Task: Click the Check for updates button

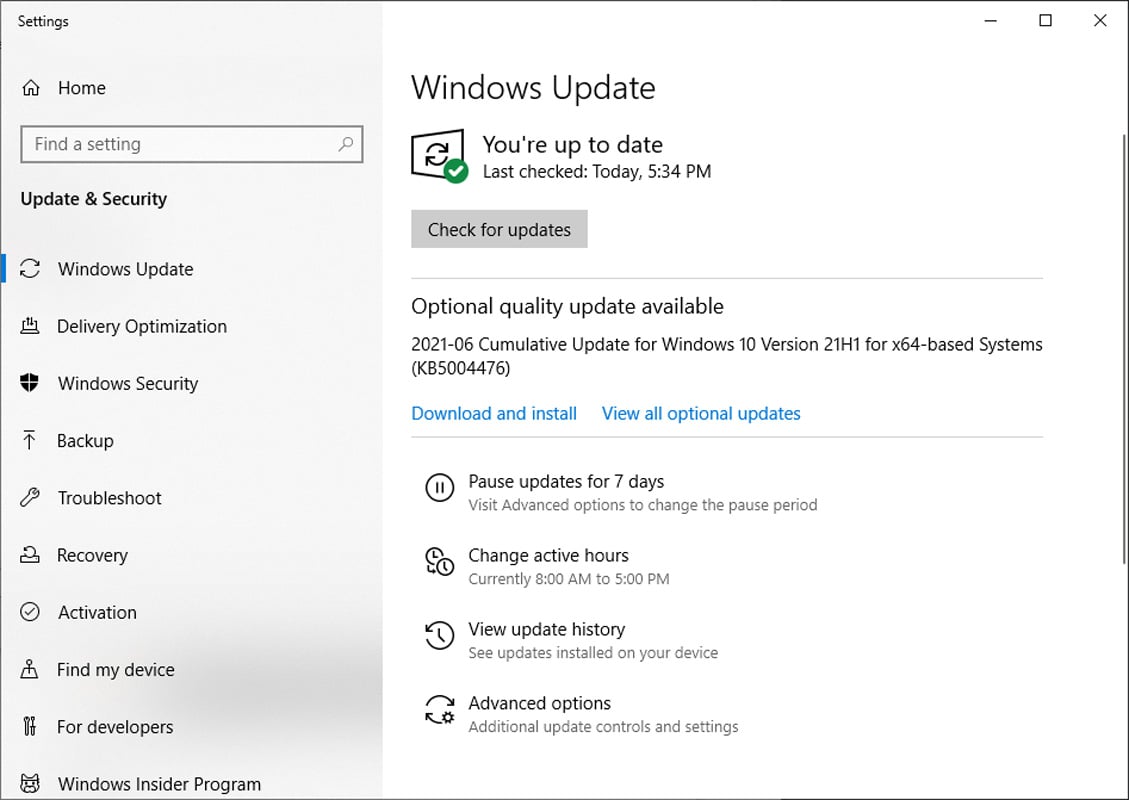Action: 499,229
